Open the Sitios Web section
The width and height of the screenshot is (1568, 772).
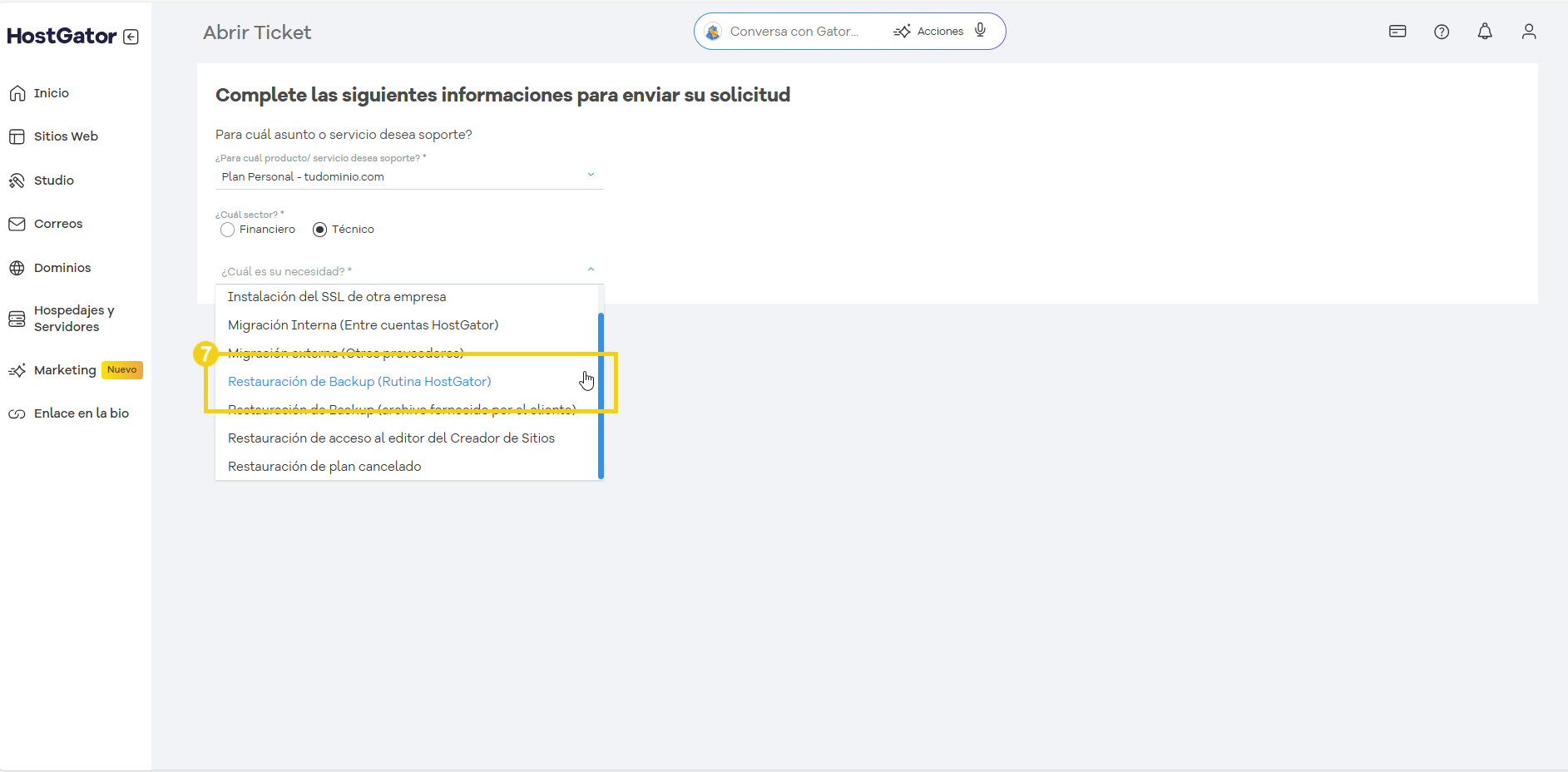[66, 136]
